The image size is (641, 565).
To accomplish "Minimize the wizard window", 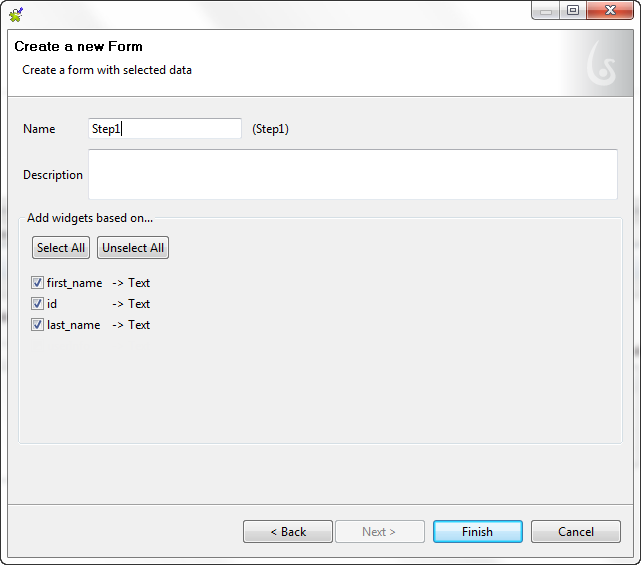I will pyautogui.click(x=546, y=11).
